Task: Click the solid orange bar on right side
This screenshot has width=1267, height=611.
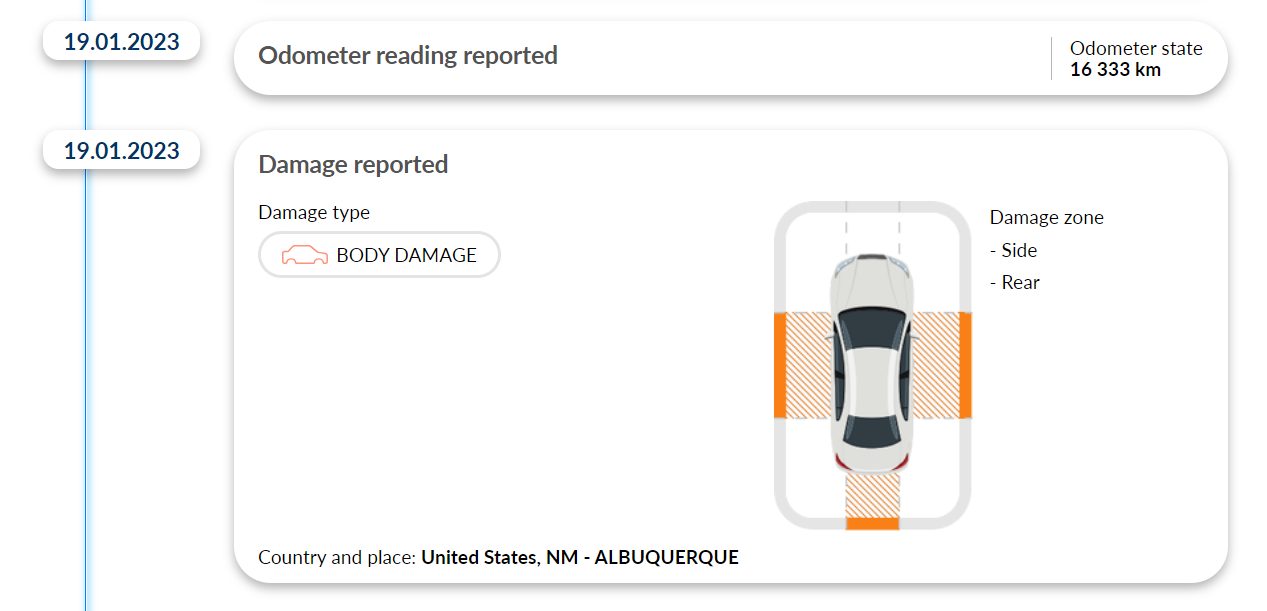Action: [966, 365]
